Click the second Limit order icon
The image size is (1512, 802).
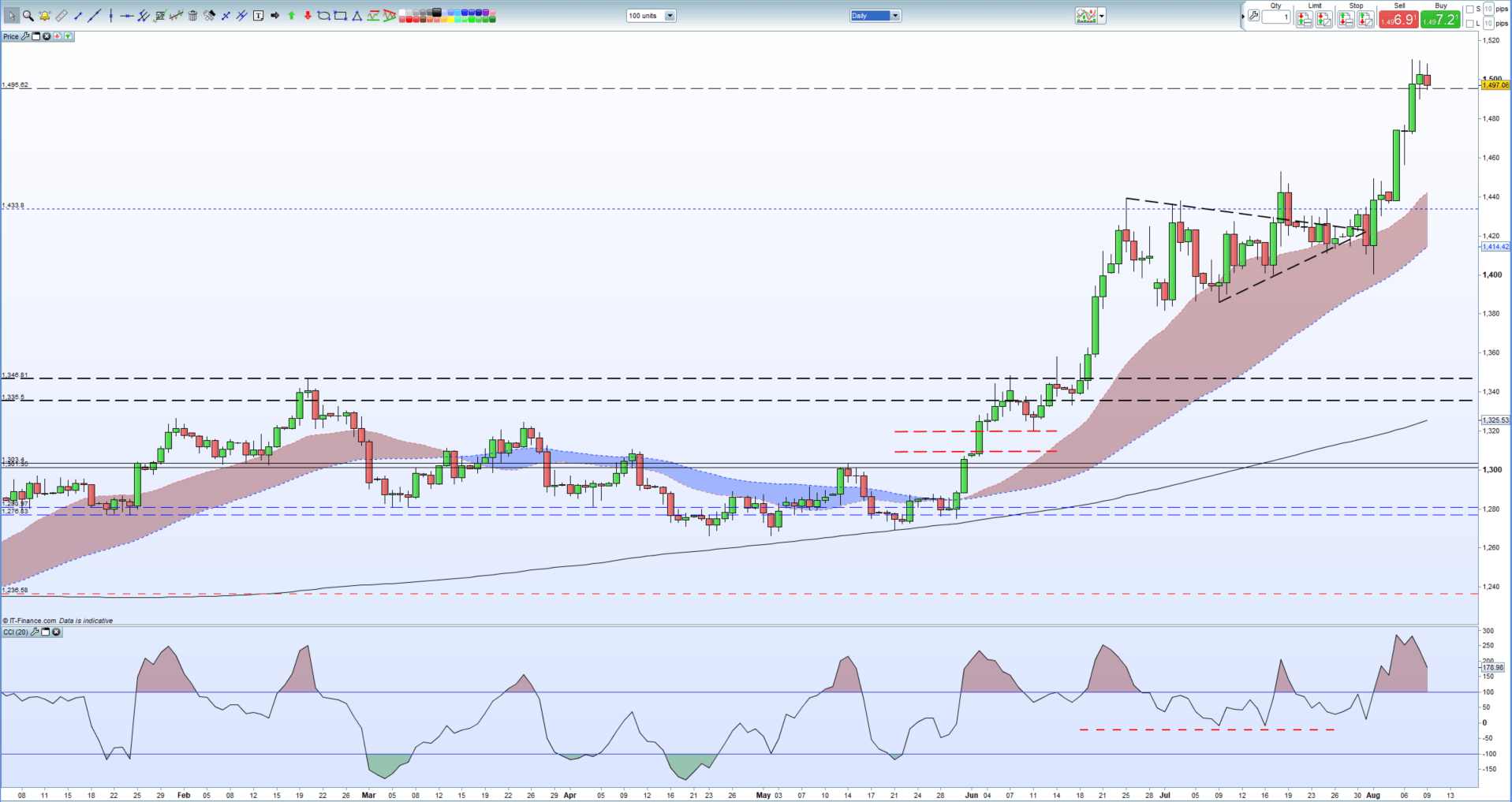point(1323,19)
